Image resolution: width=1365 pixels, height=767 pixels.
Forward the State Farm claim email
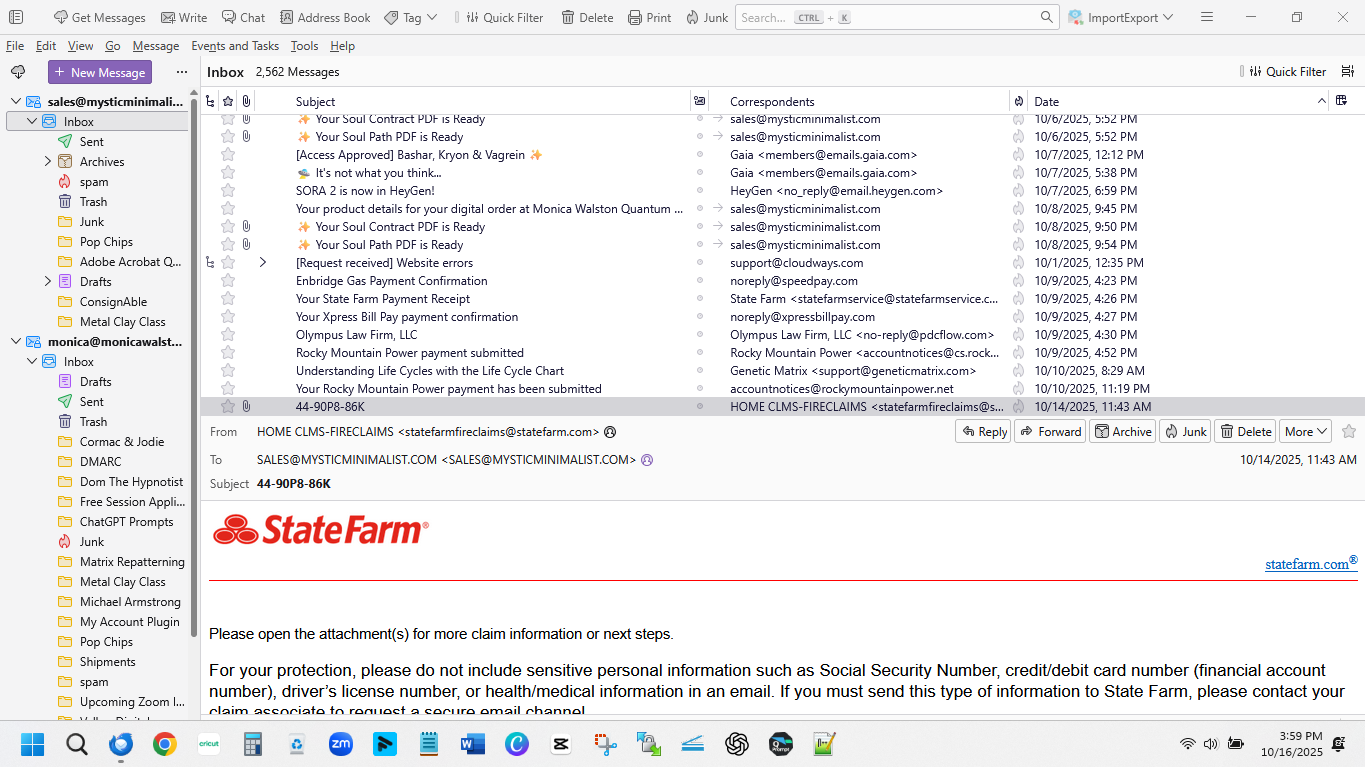(1050, 431)
